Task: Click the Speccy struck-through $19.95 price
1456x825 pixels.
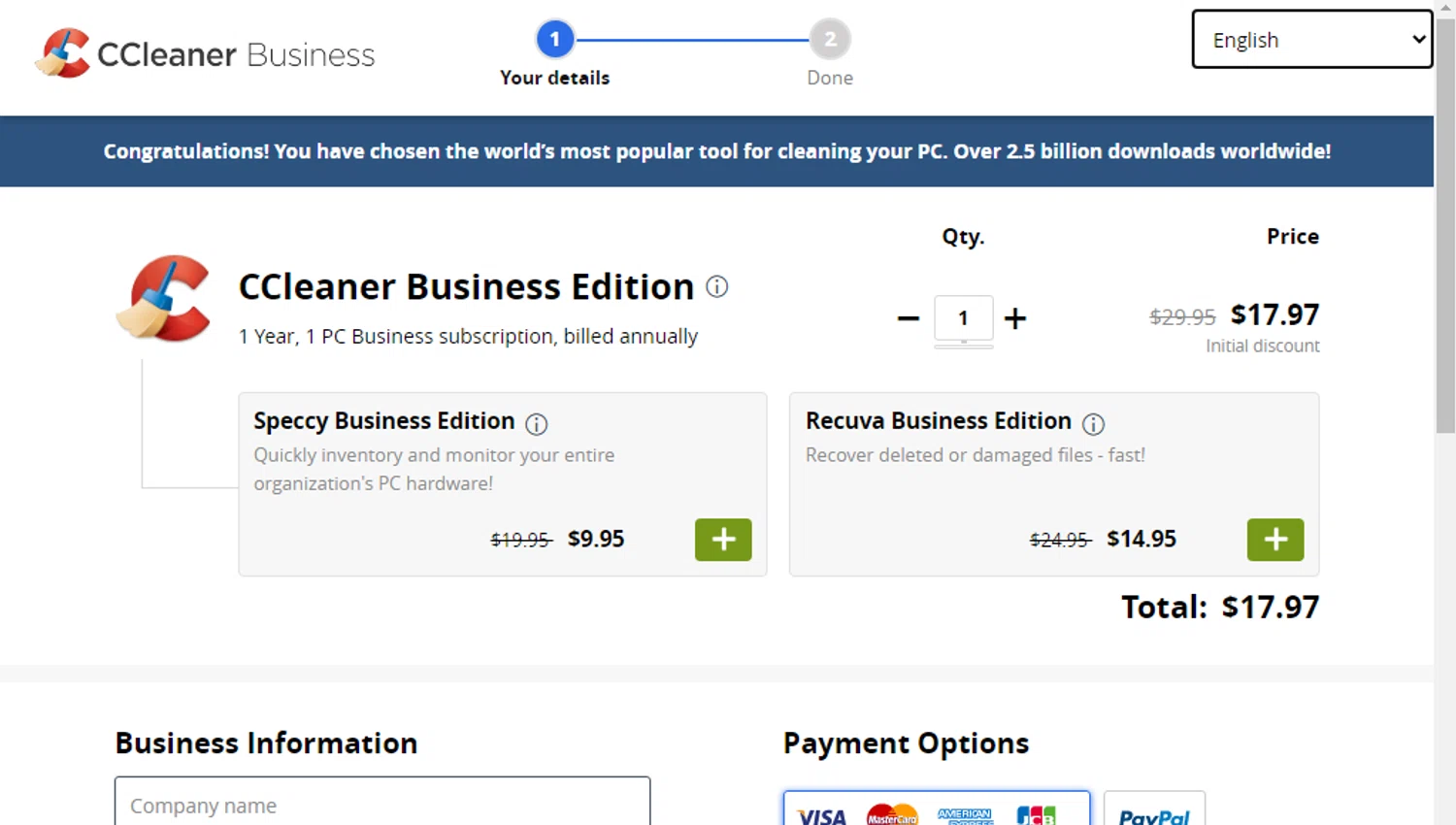Action: pyautogui.click(x=521, y=540)
